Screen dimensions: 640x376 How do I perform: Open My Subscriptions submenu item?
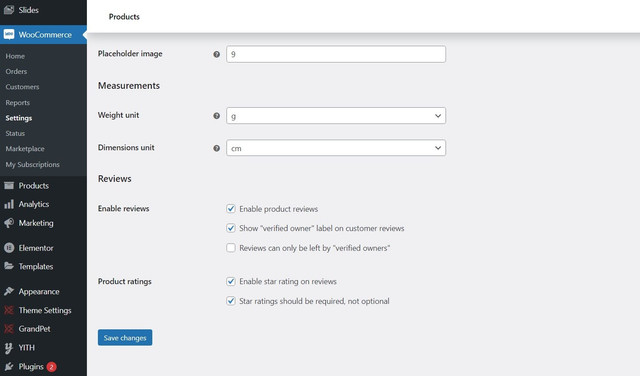pyautogui.click(x=33, y=165)
